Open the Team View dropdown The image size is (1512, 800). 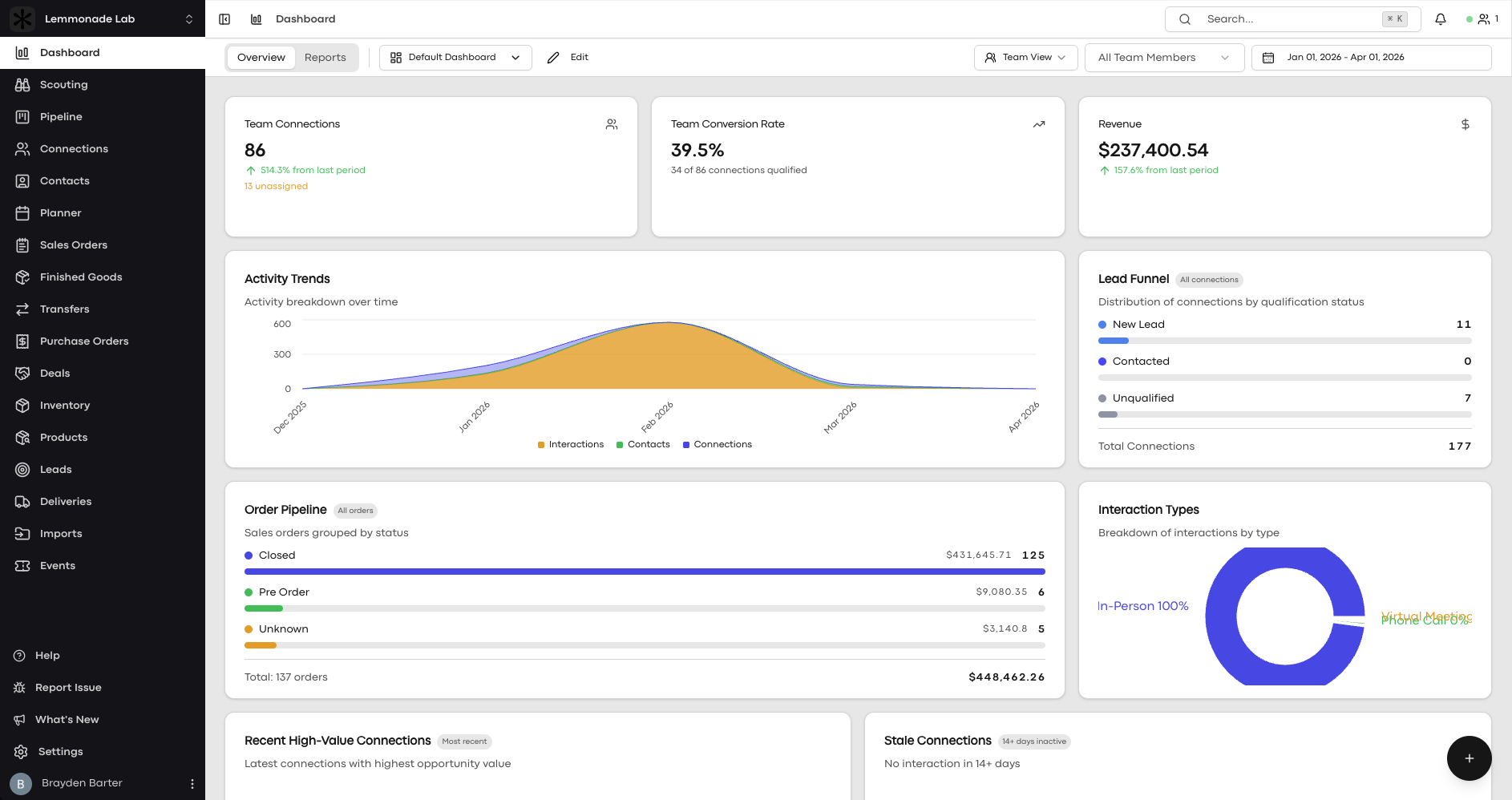coord(1025,58)
